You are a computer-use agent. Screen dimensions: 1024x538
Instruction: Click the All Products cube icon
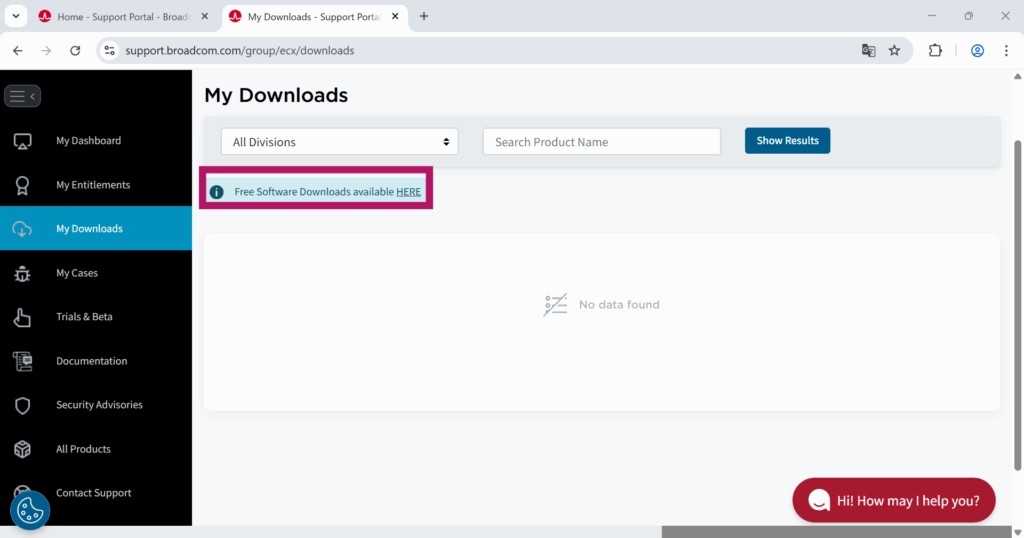(x=23, y=449)
